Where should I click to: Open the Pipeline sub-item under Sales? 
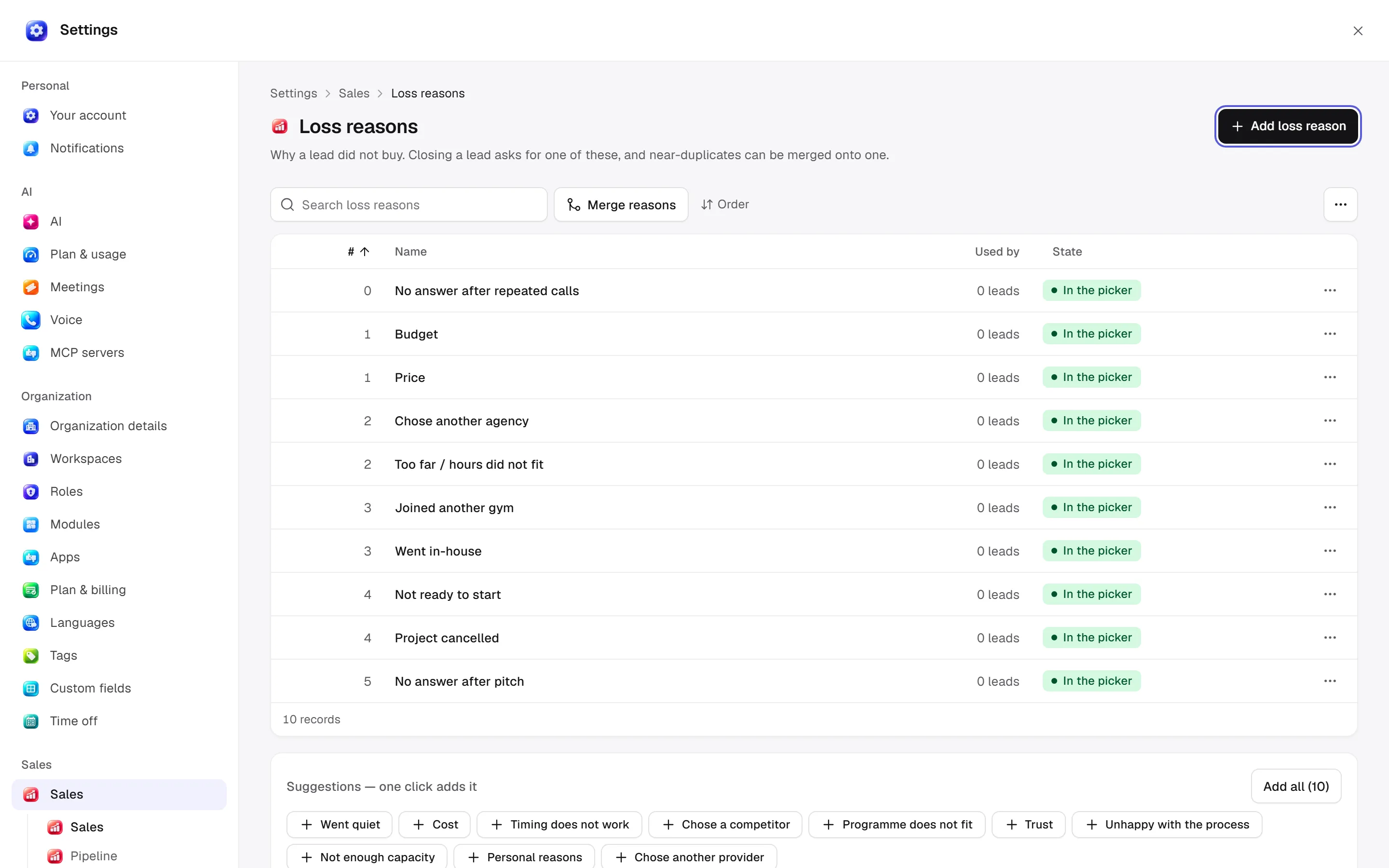94,856
